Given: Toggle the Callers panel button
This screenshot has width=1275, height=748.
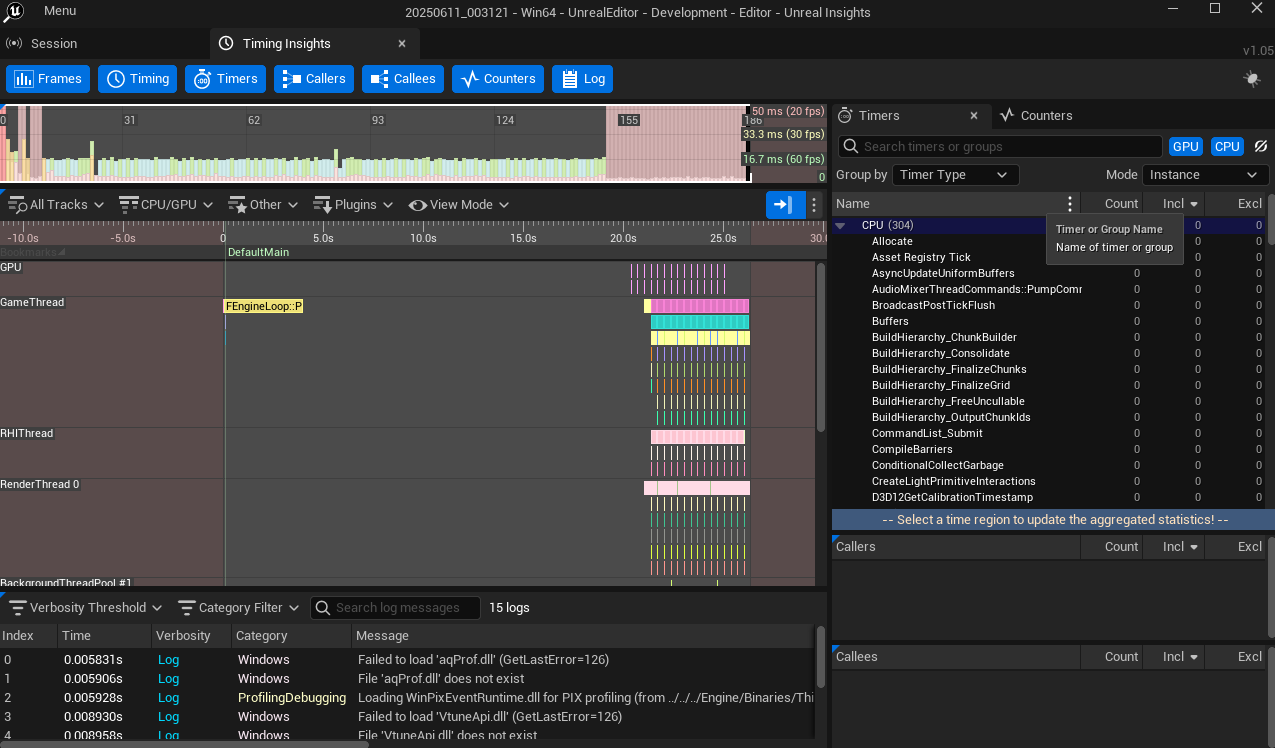Looking at the screenshot, I should pos(314,79).
